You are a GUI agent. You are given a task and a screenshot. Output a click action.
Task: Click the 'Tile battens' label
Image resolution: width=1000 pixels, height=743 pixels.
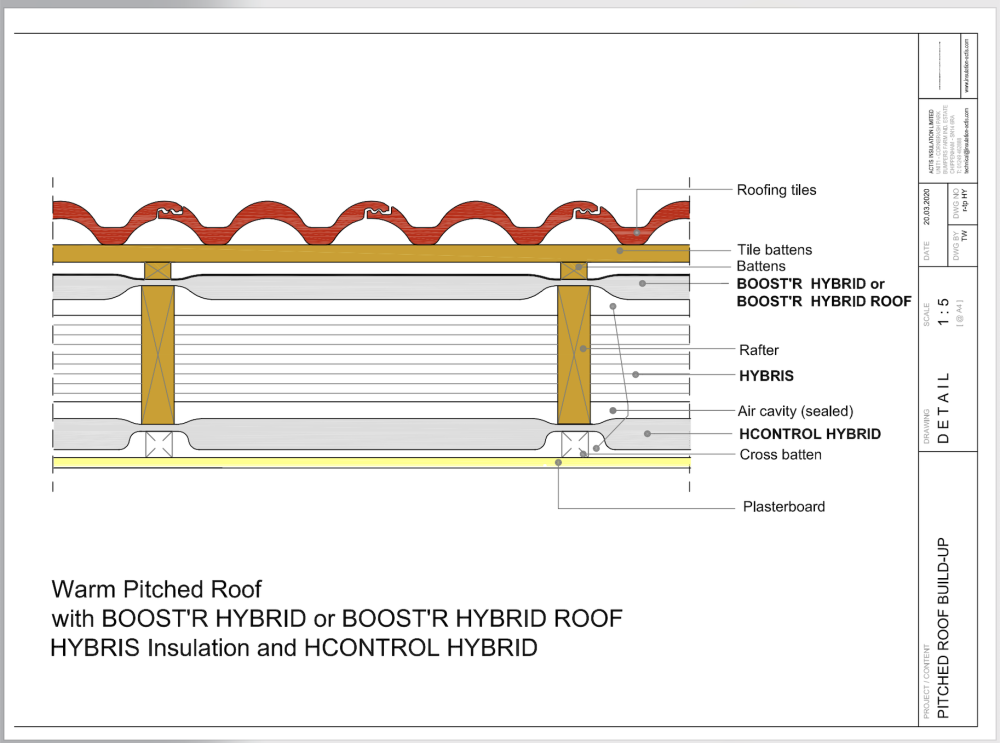tap(774, 249)
